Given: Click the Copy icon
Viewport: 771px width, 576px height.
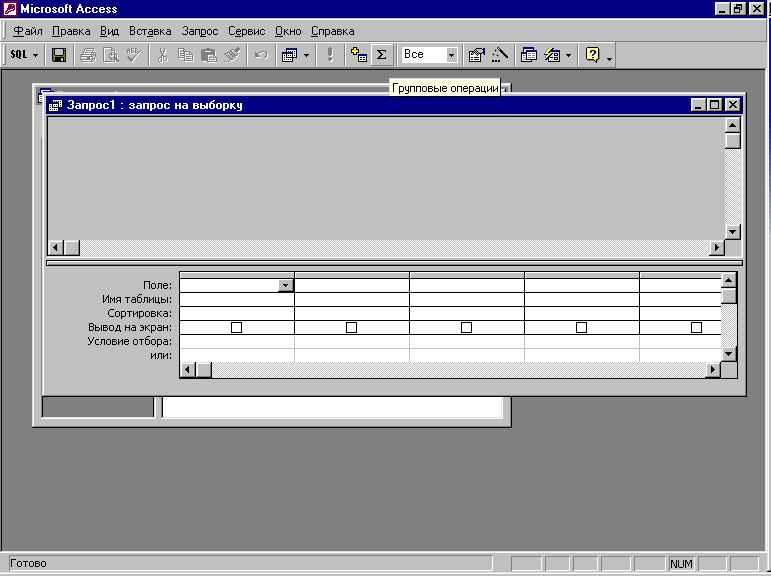Looking at the screenshot, I should click(185, 55).
